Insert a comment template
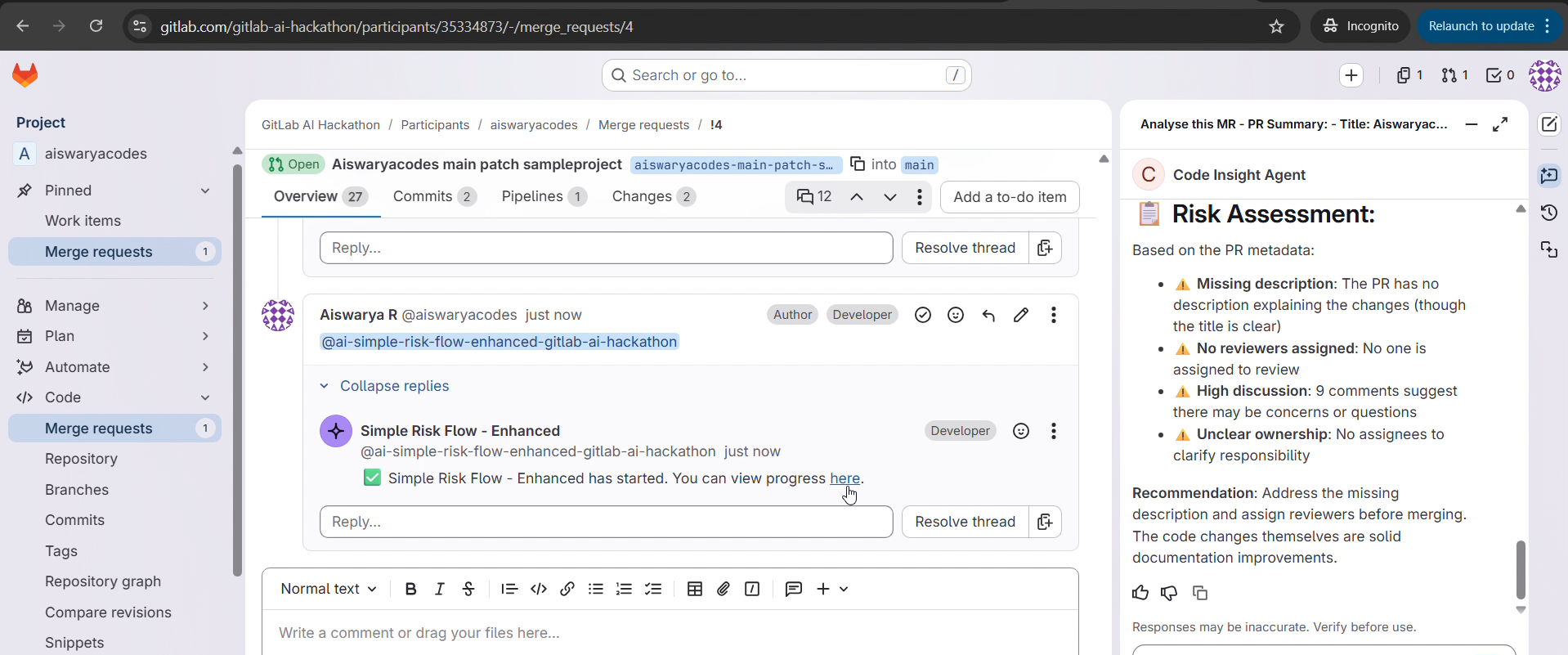This screenshot has width=1568, height=655. (x=793, y=589)
